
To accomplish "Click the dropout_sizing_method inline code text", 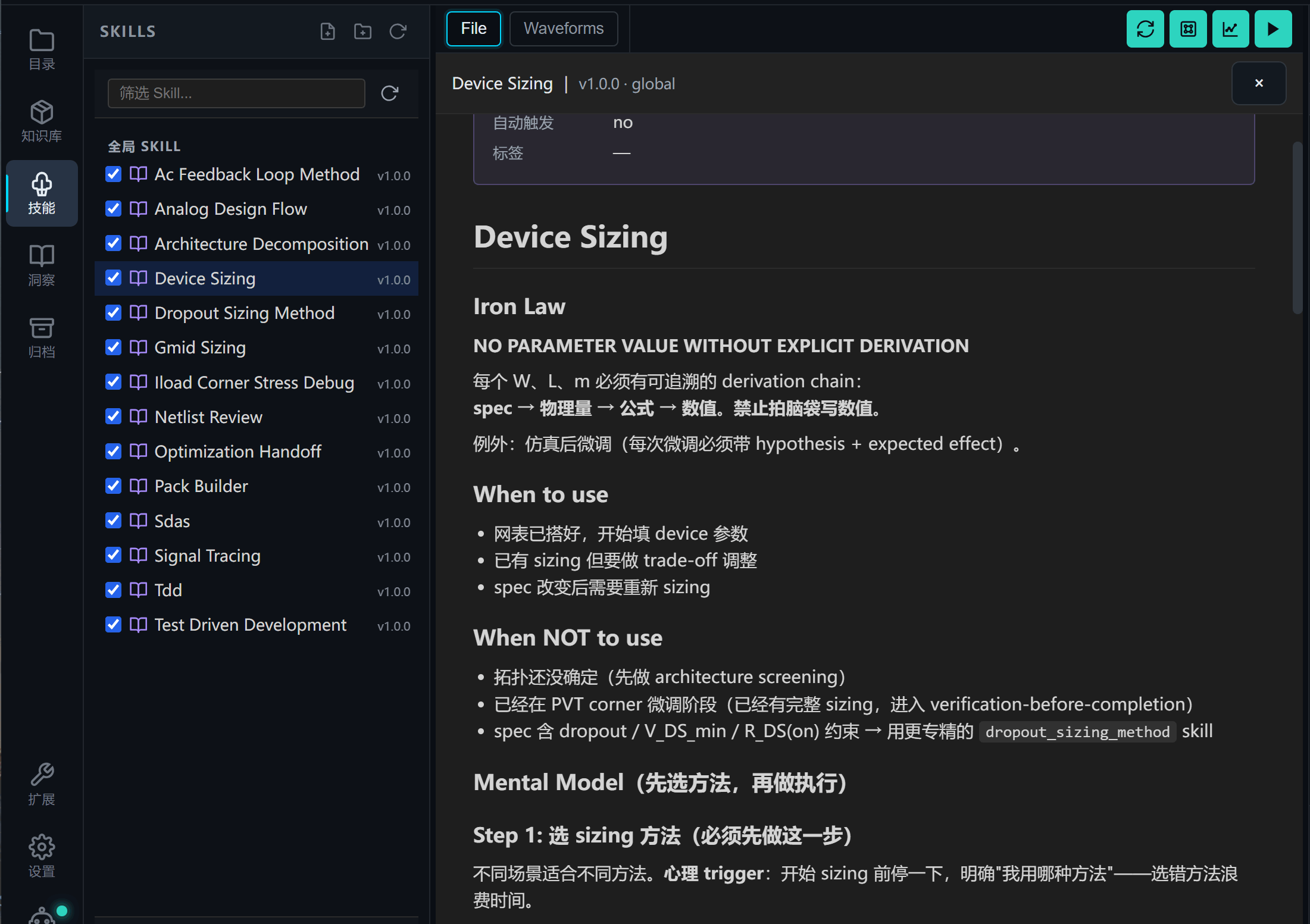I will pos(1077,732).
